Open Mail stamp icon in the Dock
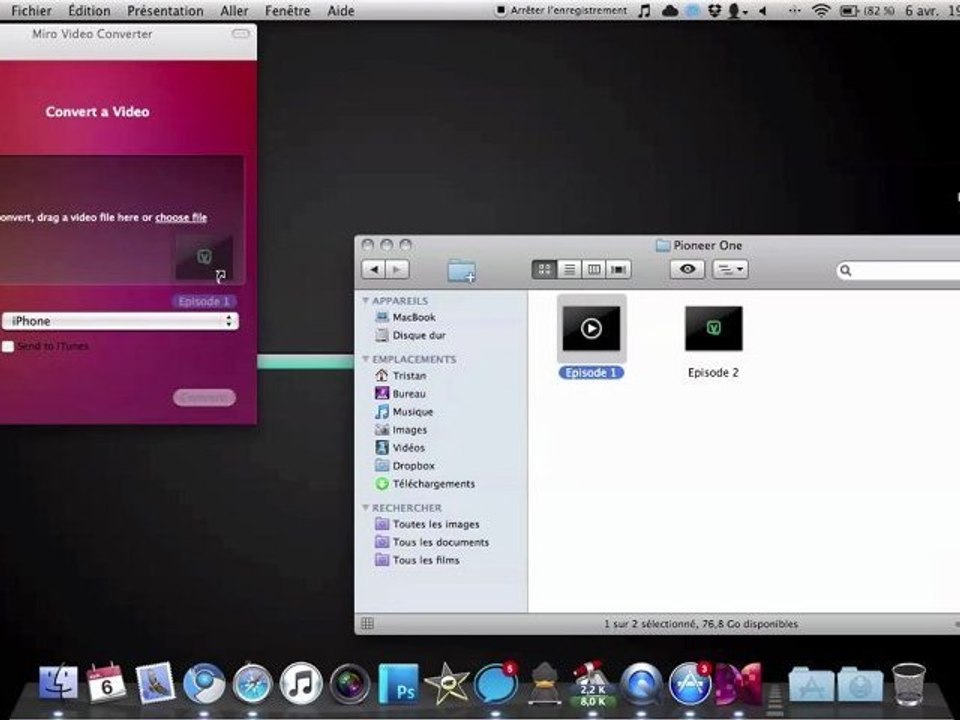960x720 pixels. tap(155, 683)
